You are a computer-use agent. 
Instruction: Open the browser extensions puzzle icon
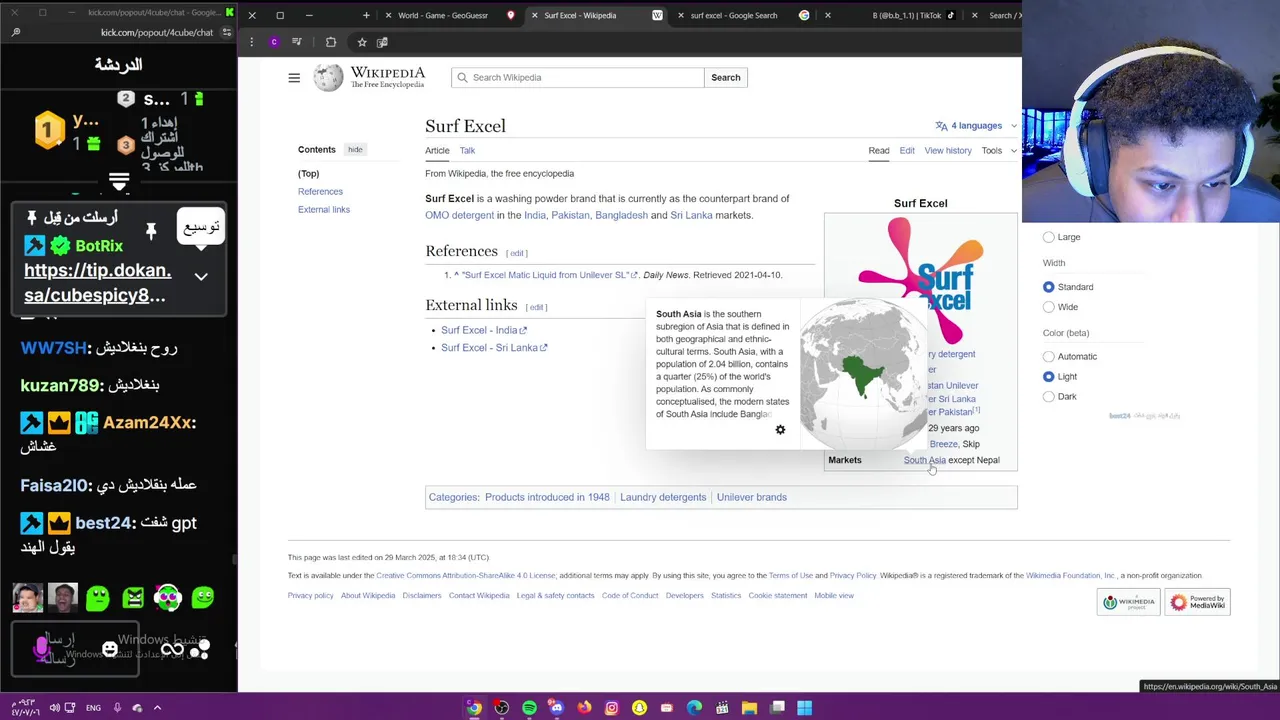[330, 42]
